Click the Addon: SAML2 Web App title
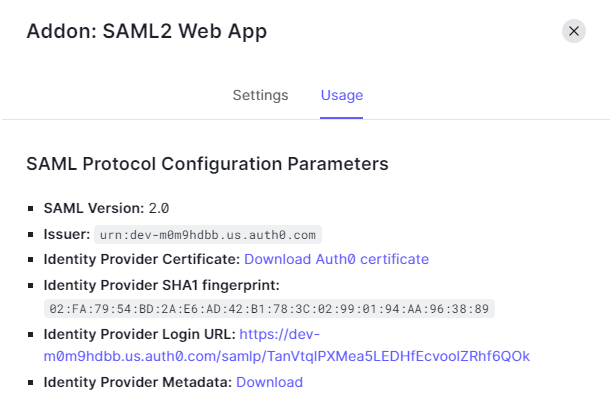 click(146, 31)
